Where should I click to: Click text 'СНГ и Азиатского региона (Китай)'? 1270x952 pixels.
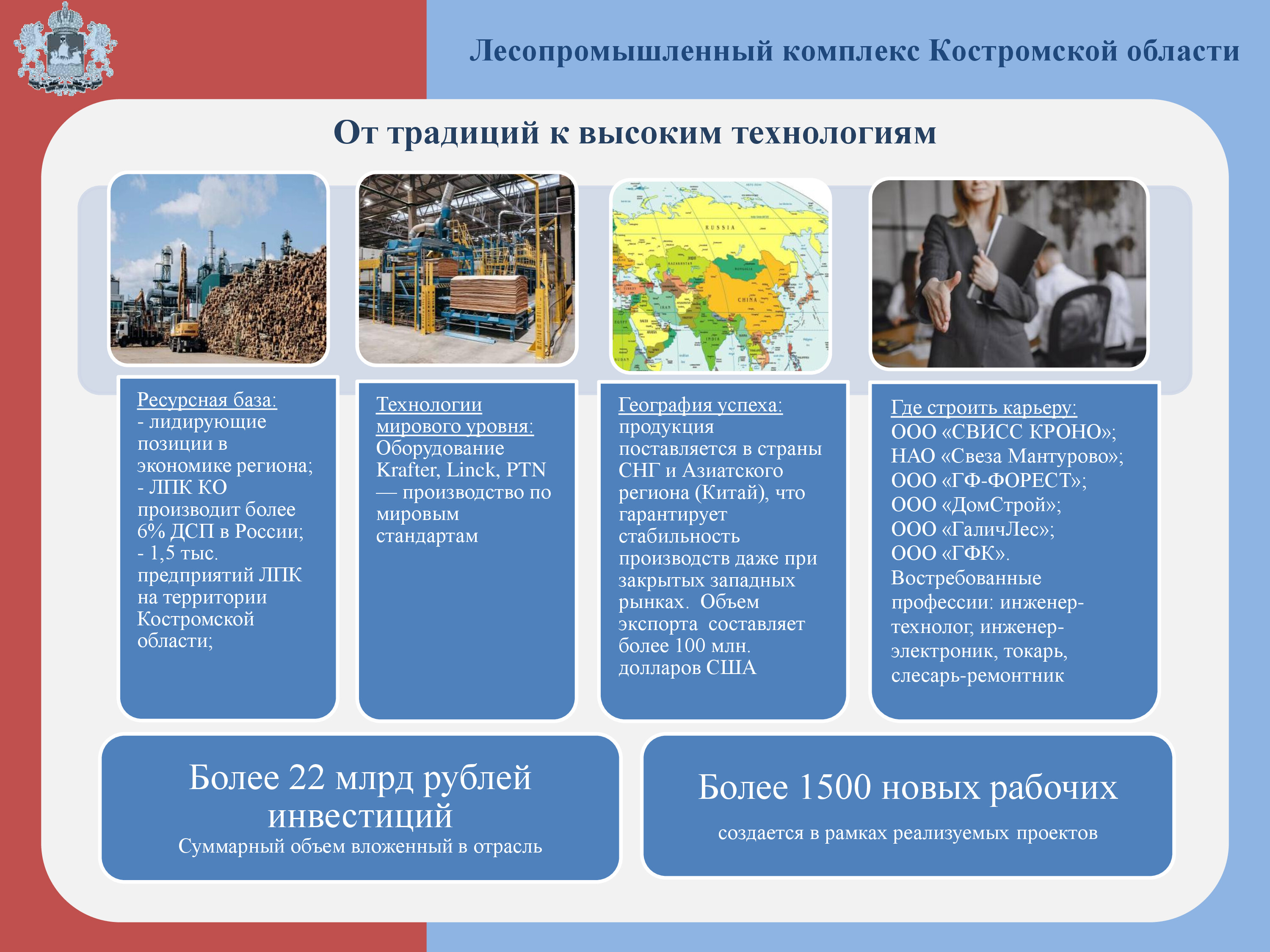[x=712, y=482]
